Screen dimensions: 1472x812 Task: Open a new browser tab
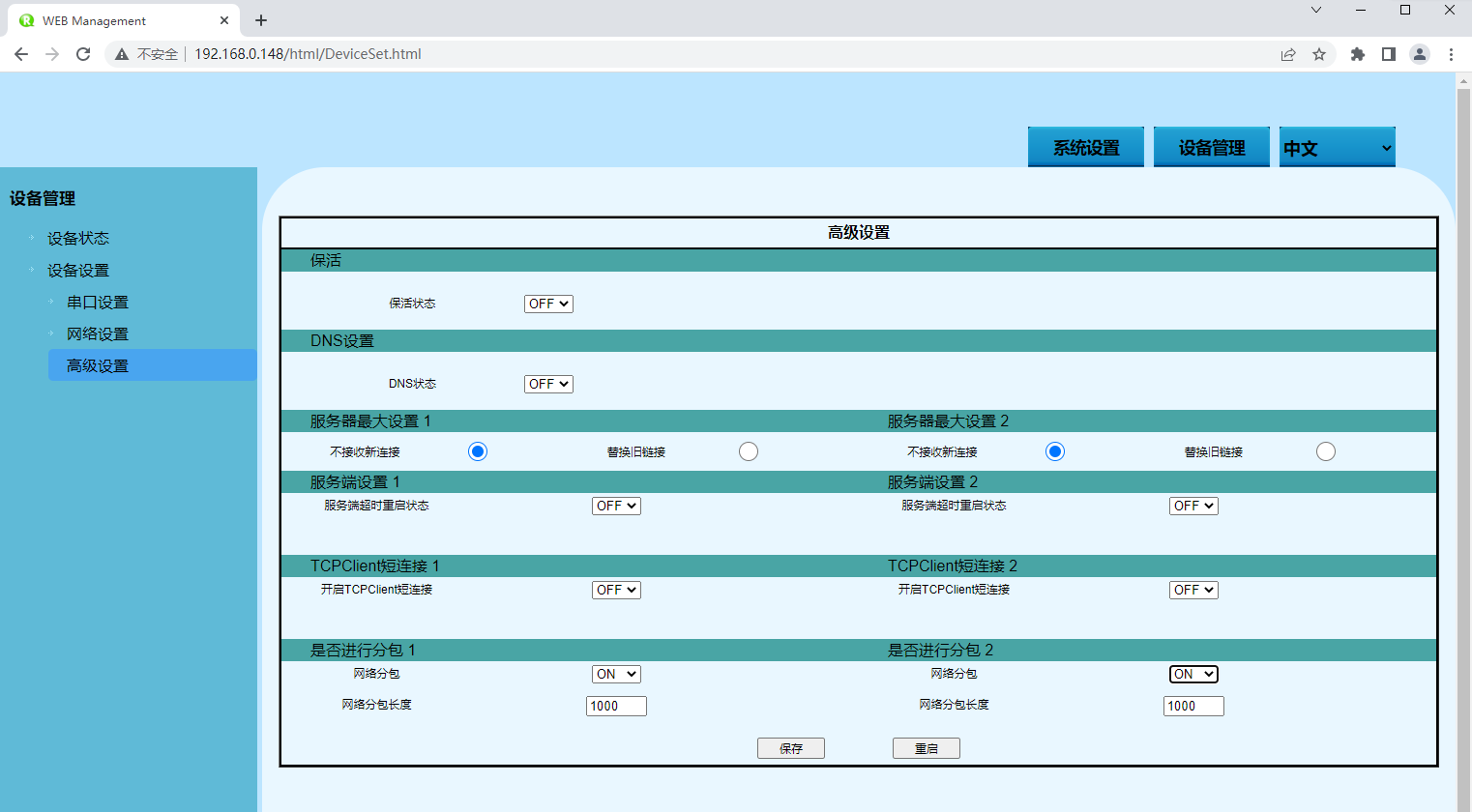click(261, 20)
